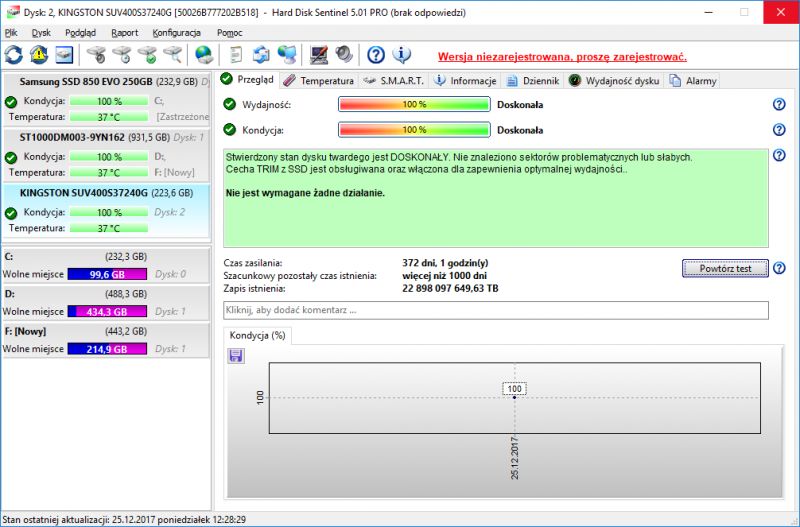This screenshot has height=527, width=800.
Task: Open the Podgląd menu
Action: pyautogui.click(x=81, y=33)
